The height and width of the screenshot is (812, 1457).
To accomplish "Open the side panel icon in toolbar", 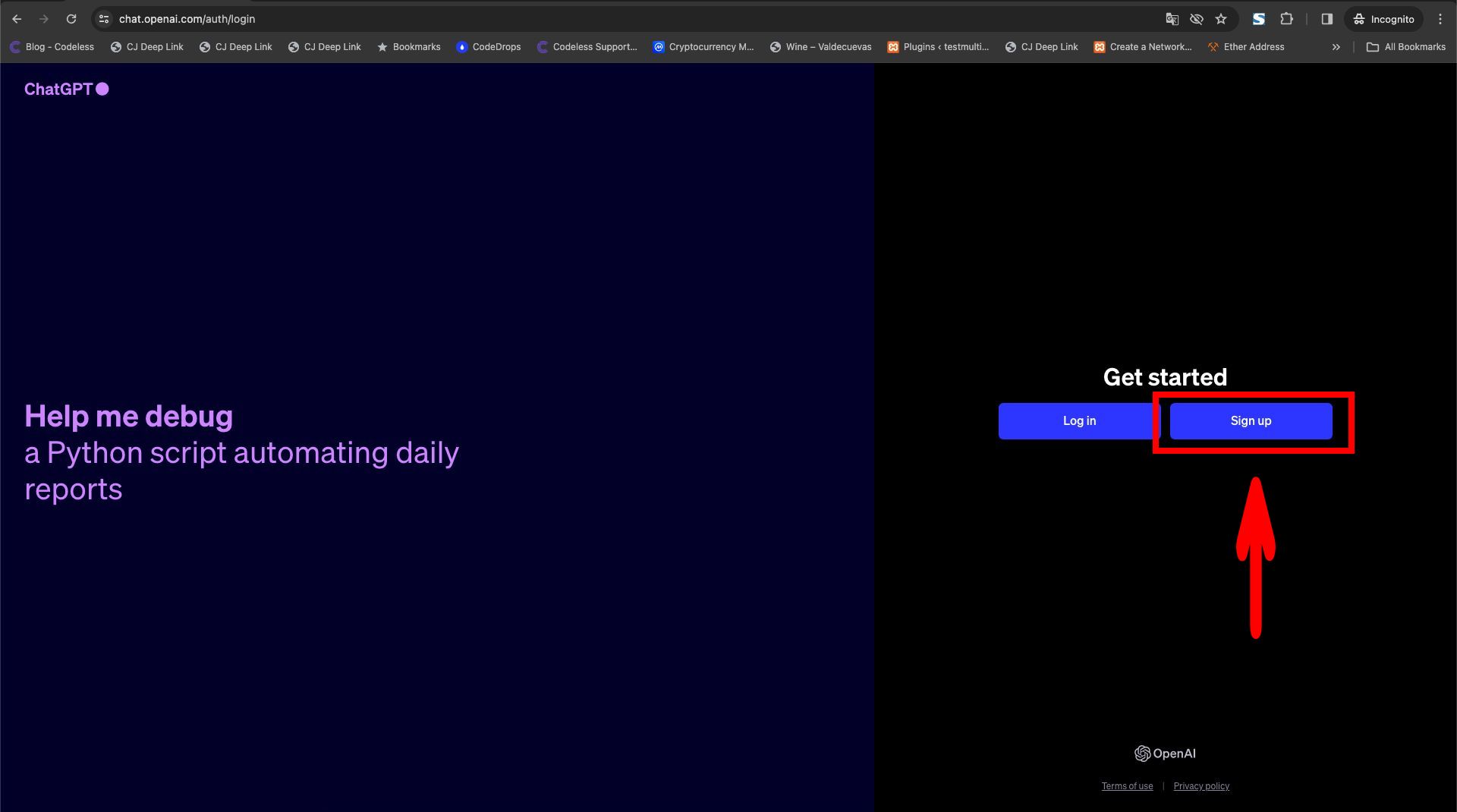I will (1327, 19).
